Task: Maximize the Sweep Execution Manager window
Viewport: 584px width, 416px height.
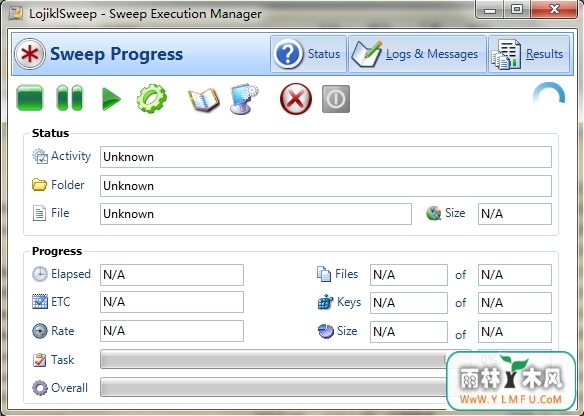Action: point(517,10)
